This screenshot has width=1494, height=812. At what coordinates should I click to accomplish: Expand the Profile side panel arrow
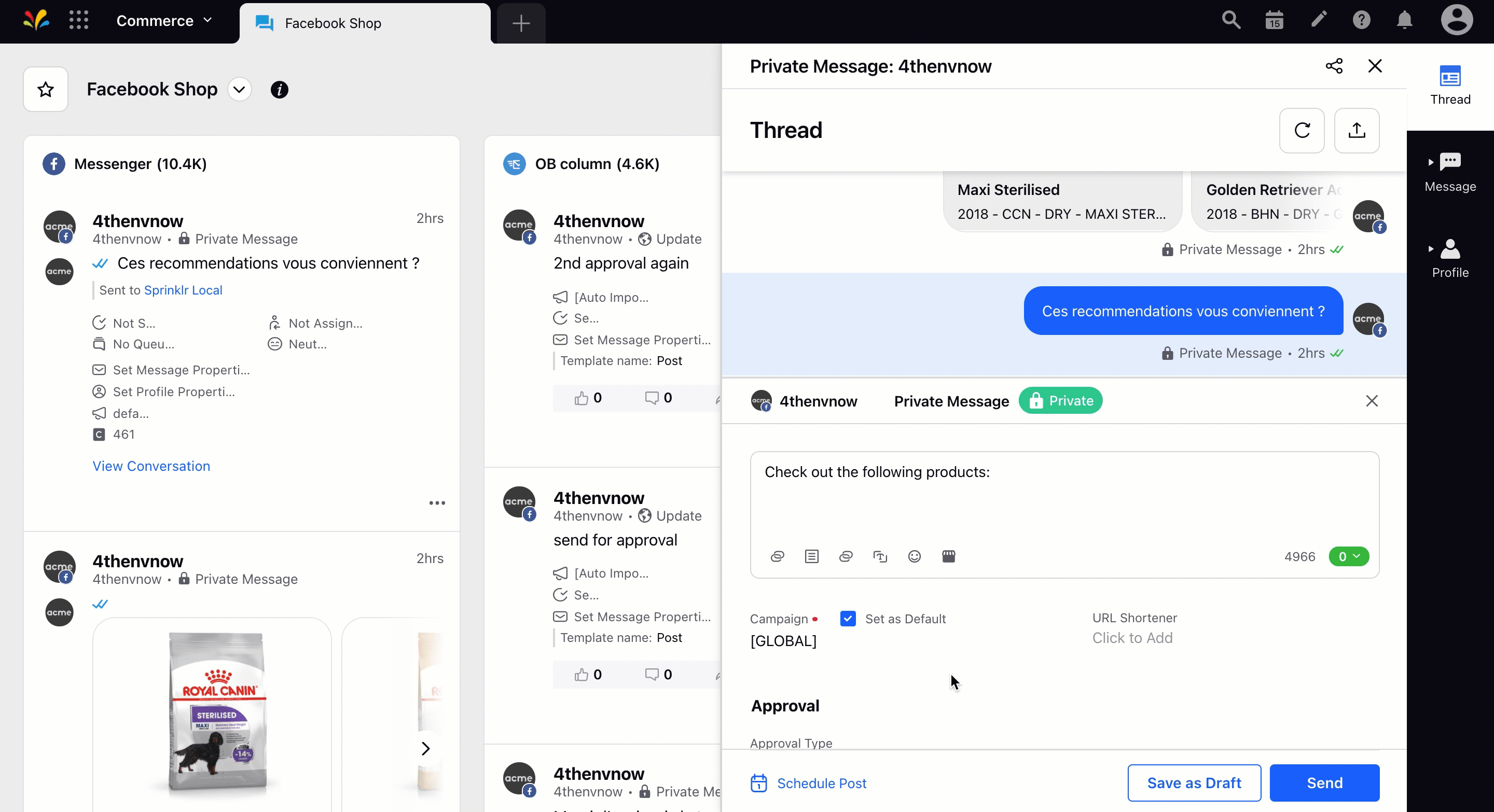point(1430,249)
